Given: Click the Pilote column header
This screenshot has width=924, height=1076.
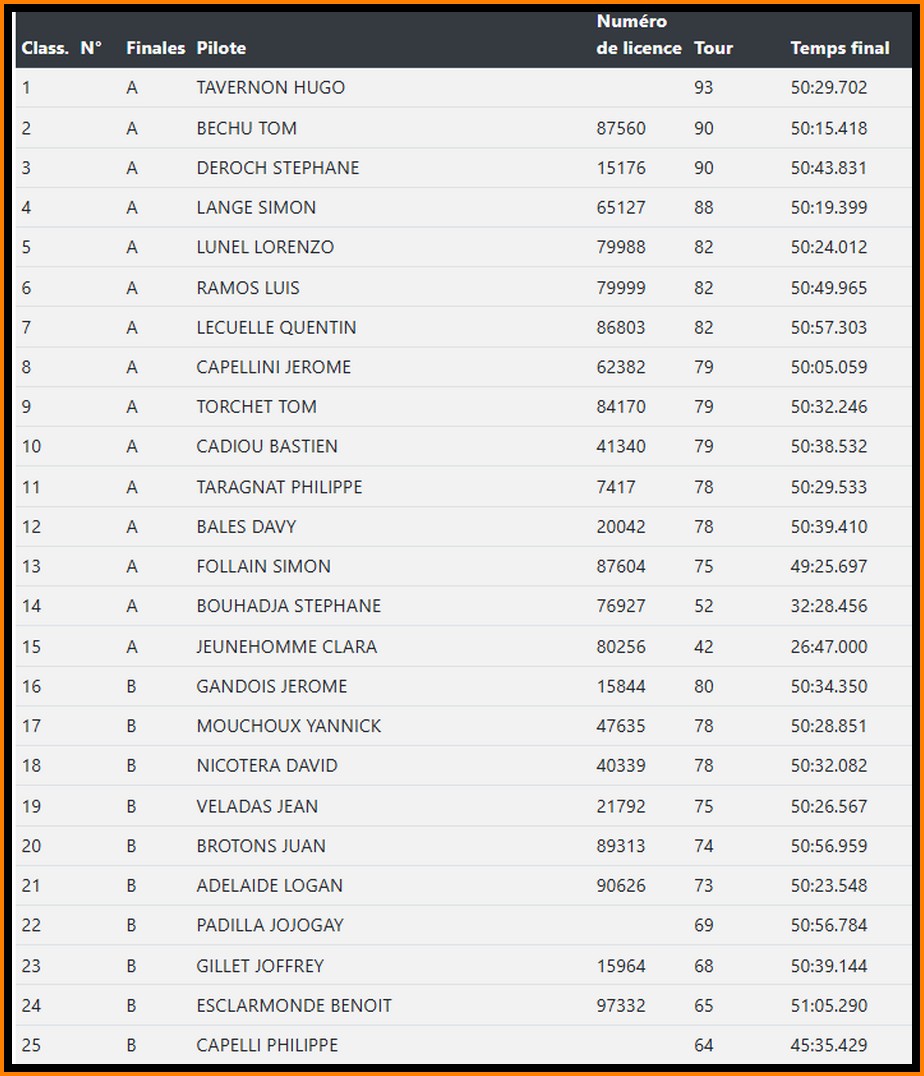Looking at the screenshot, I should pos(221,48).
